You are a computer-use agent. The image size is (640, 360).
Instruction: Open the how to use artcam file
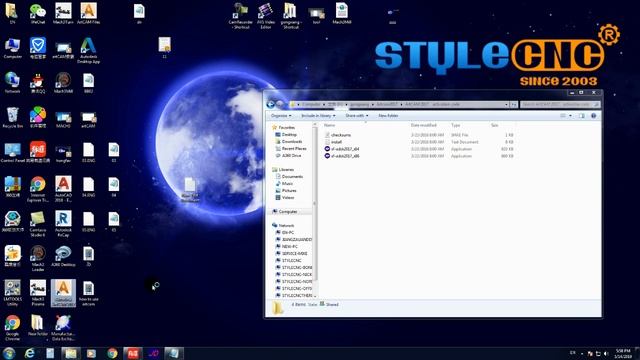pyautogui.click(x=88, y=293)
